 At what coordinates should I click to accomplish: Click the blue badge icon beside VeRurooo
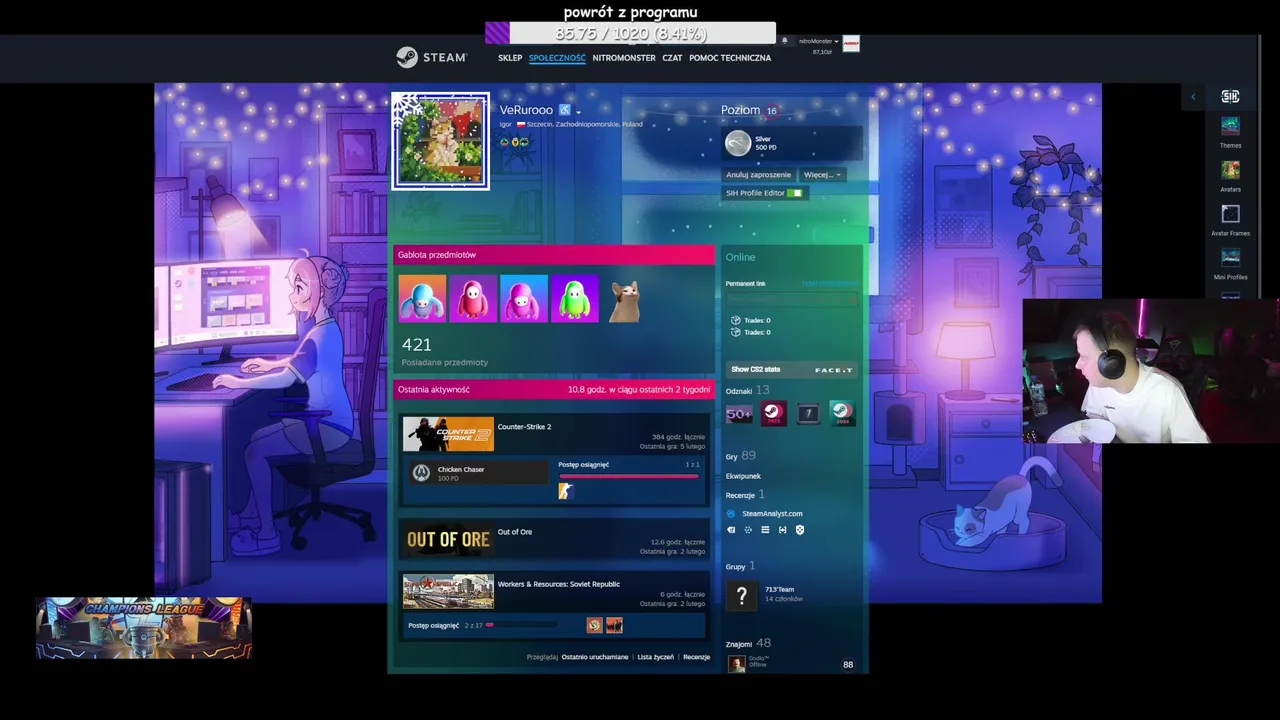coord(565,110)
